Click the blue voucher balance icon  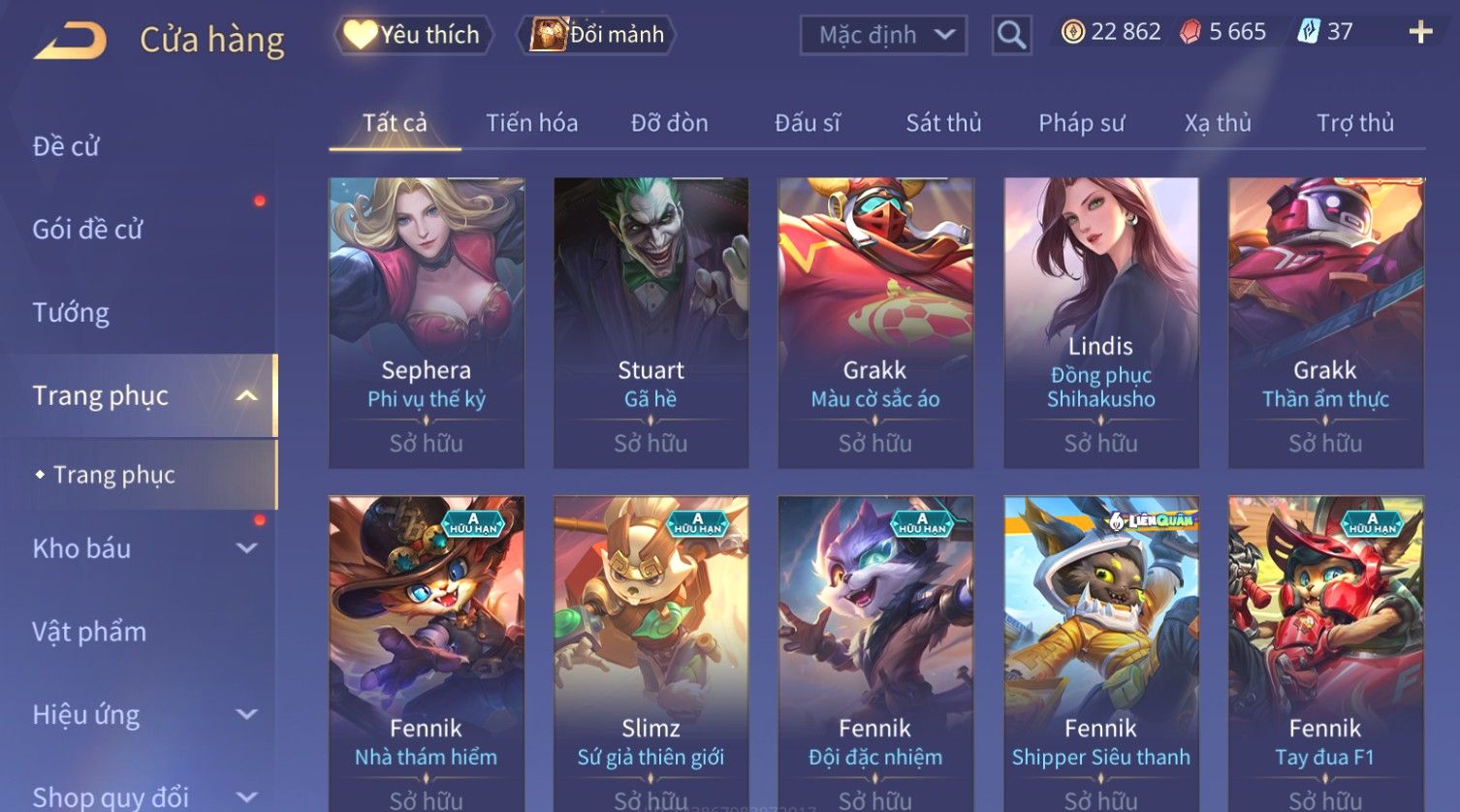1308,32
